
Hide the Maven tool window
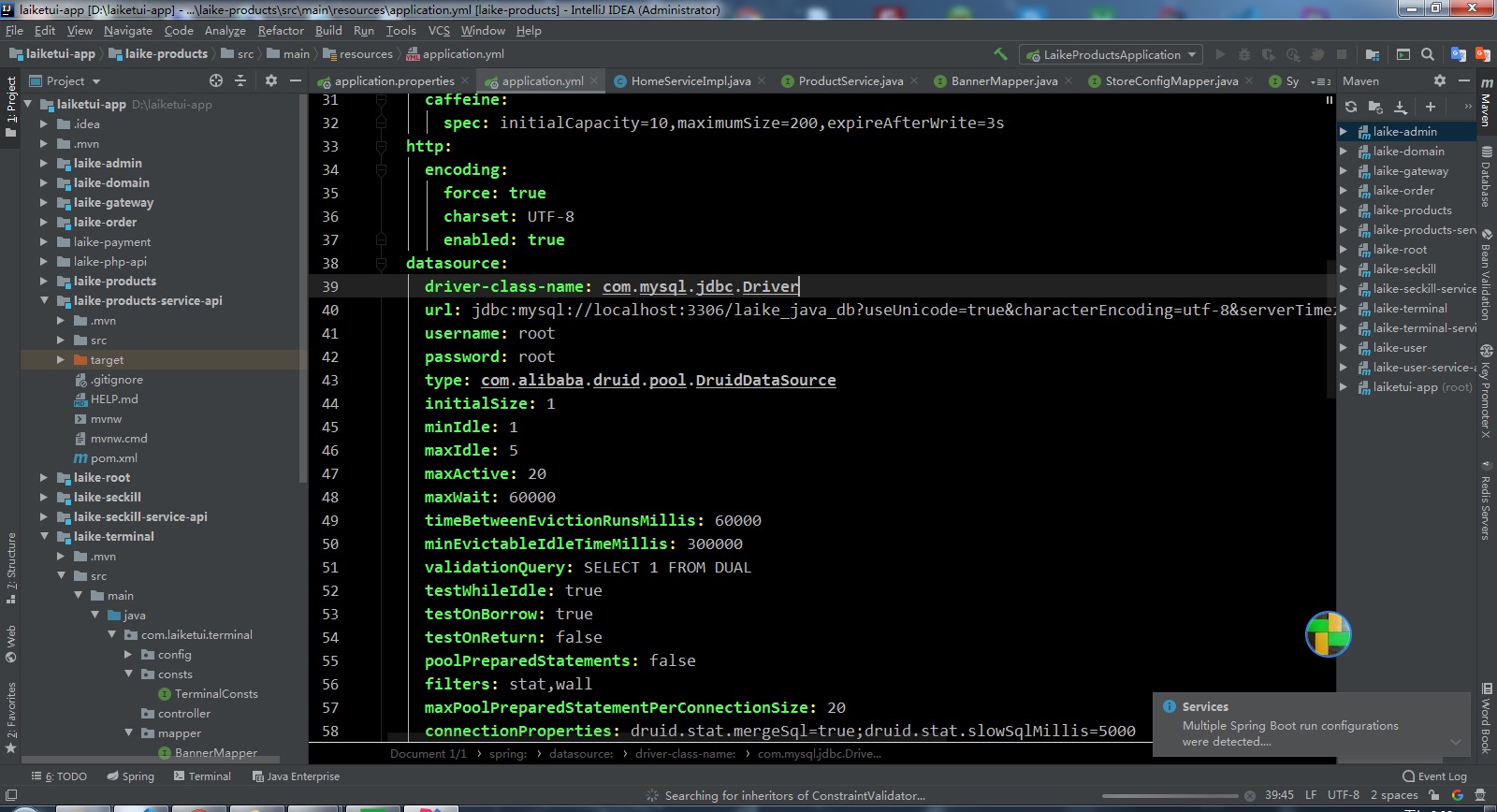click(1464, 80)
